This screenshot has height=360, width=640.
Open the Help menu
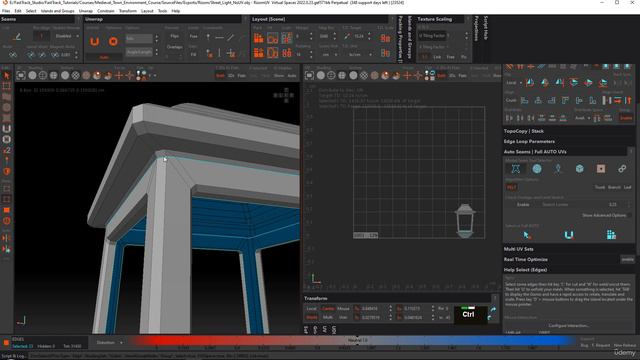pos(176,11)
